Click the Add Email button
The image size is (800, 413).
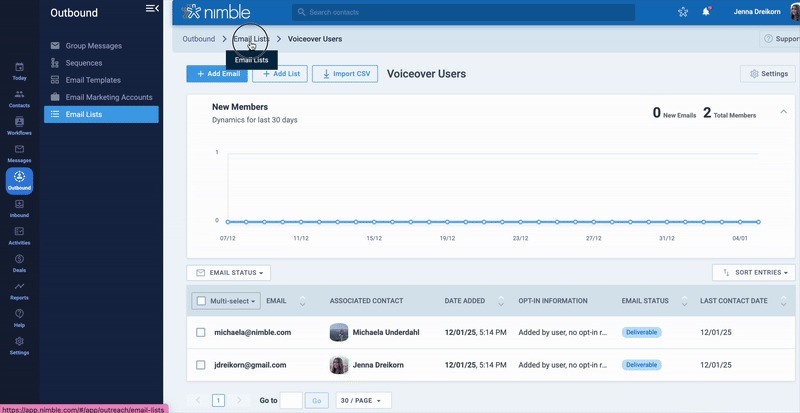coord(217,74)
